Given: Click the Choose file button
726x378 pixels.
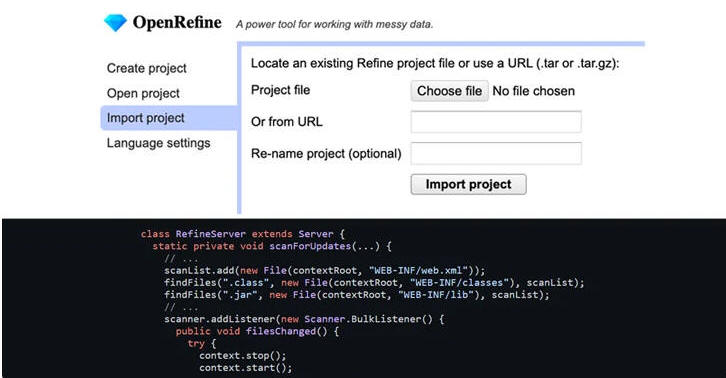Looking at the screenshot, I should point(449,91).
